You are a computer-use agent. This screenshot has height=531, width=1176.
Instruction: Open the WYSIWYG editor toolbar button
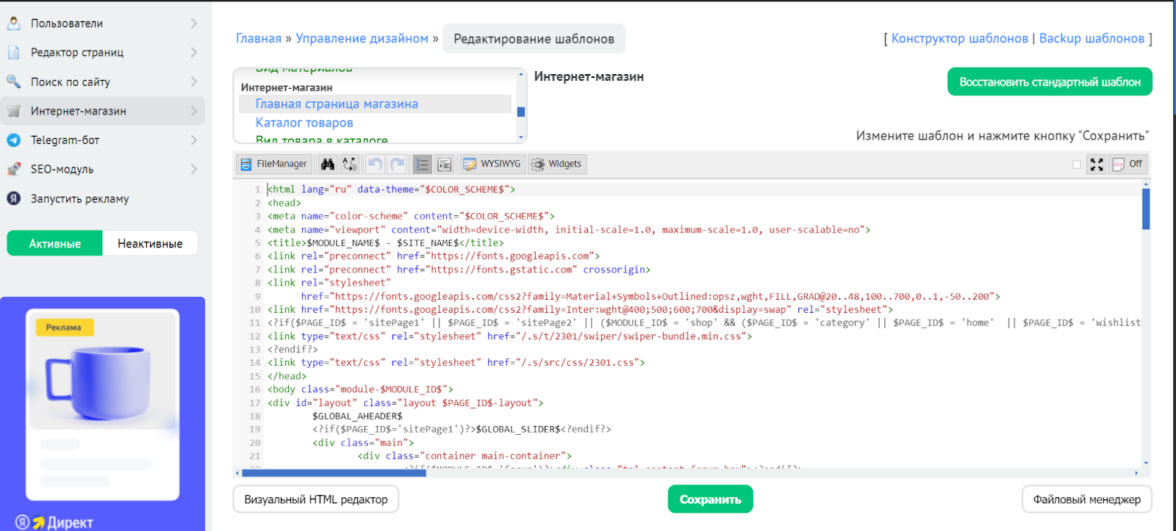point(492,164)
